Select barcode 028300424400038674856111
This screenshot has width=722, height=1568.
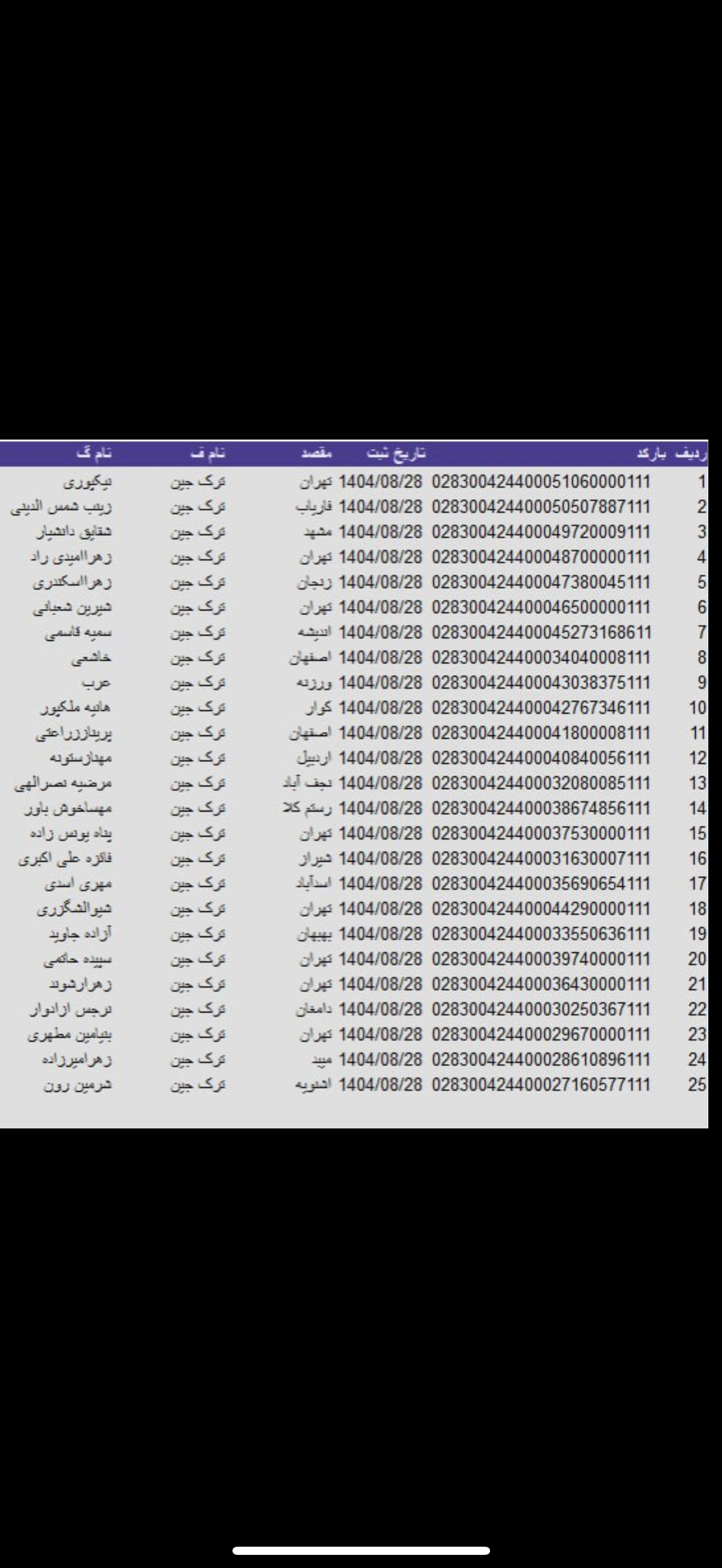[x=540, y=809]
